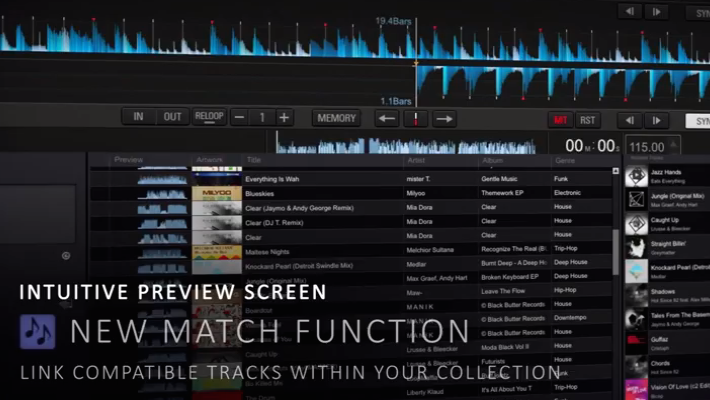Viewport: 710px width, 400px height.
Task: Click lower deck step backward icon
Action: point(629,120)
